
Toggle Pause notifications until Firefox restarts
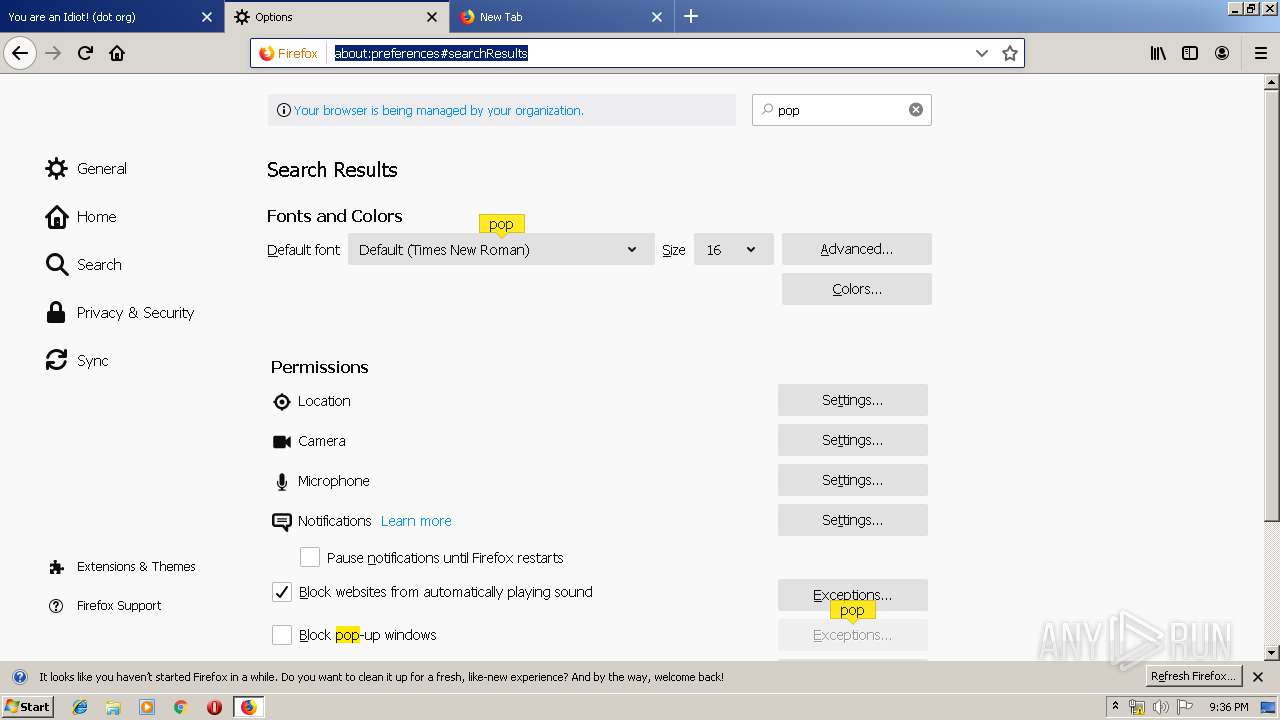(x=310, y=557)
